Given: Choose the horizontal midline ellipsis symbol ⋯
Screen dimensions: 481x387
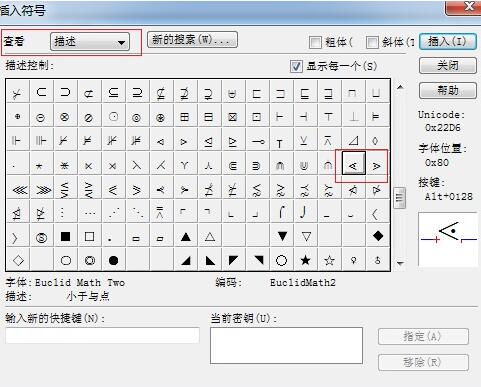Looking at the screenshot, I should [x=89, y=212].
